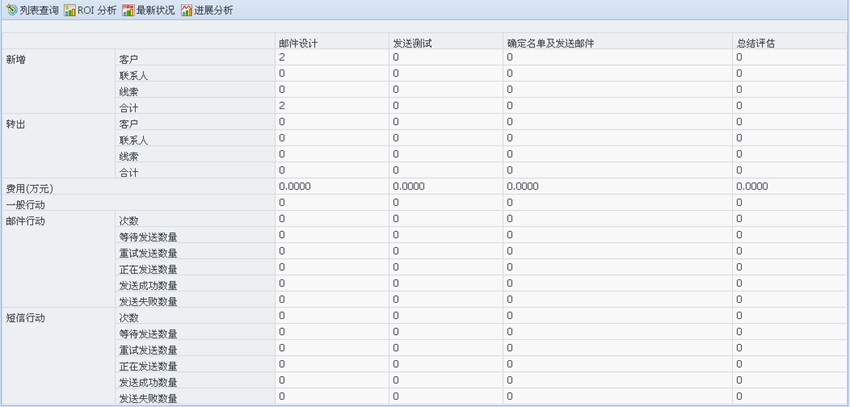Click 客户 label under 新增
The width and height of the screenshot is (850, 407).
pyautogui.click(x=129, y=60)
